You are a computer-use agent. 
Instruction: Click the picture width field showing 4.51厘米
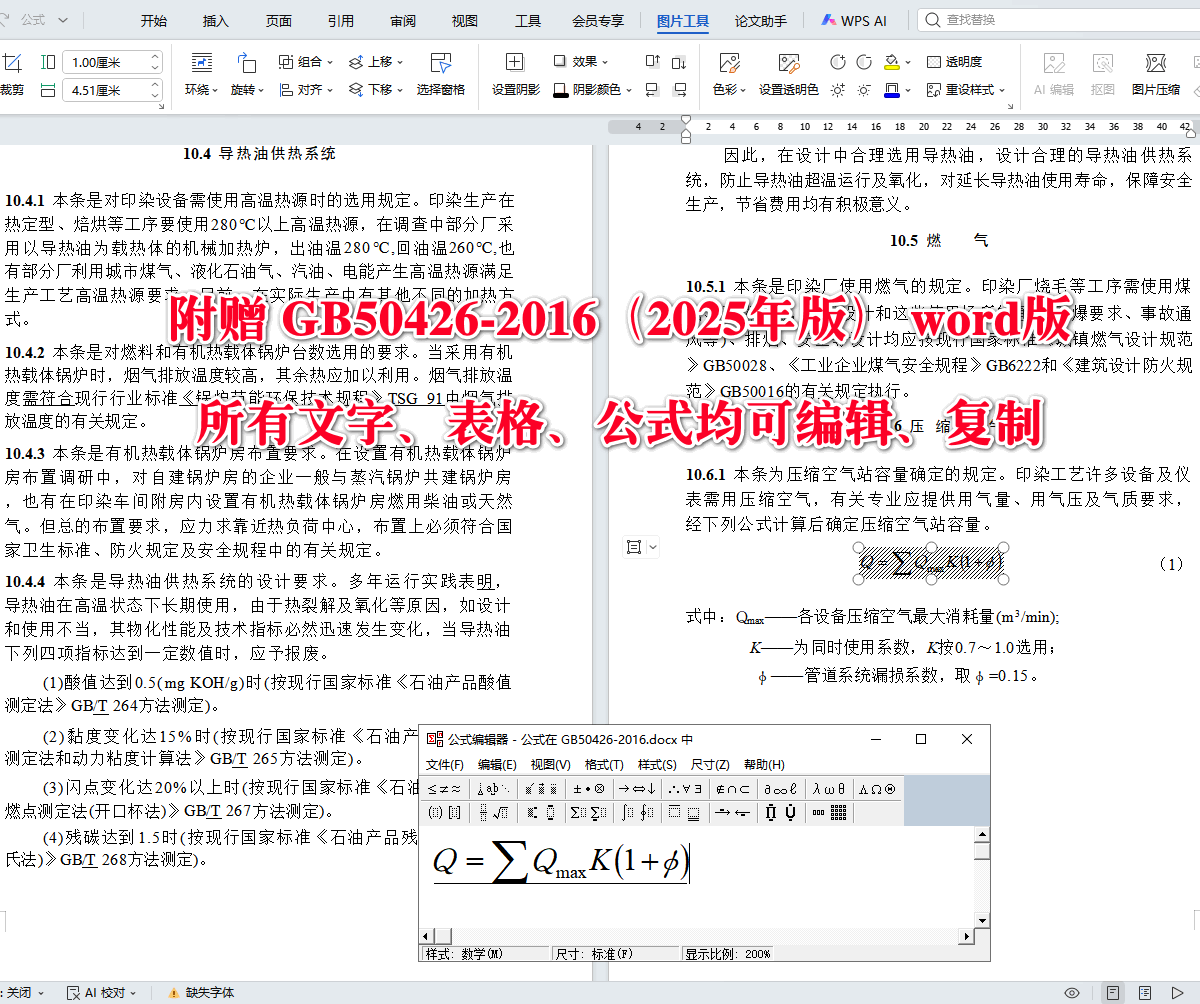[x=112, y=90]
